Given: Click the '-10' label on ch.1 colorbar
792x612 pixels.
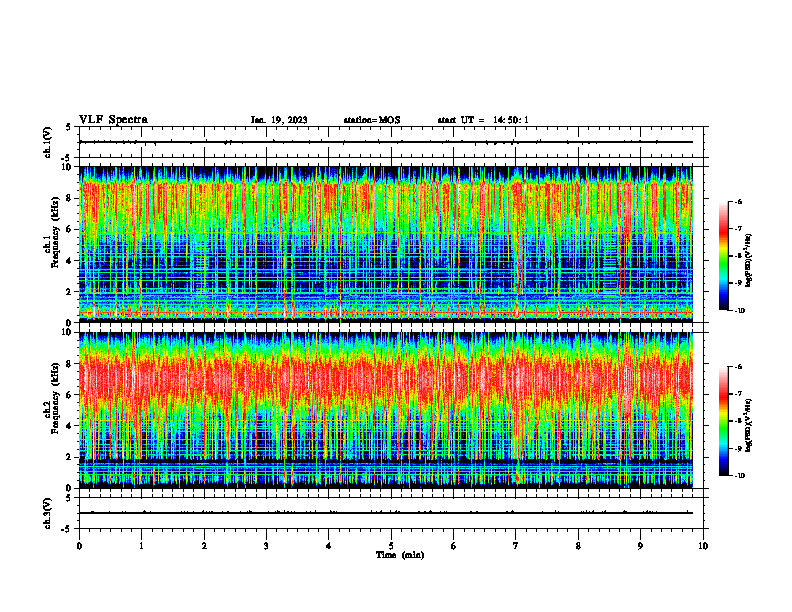Looking at the screenshot, I should point(739,311).
